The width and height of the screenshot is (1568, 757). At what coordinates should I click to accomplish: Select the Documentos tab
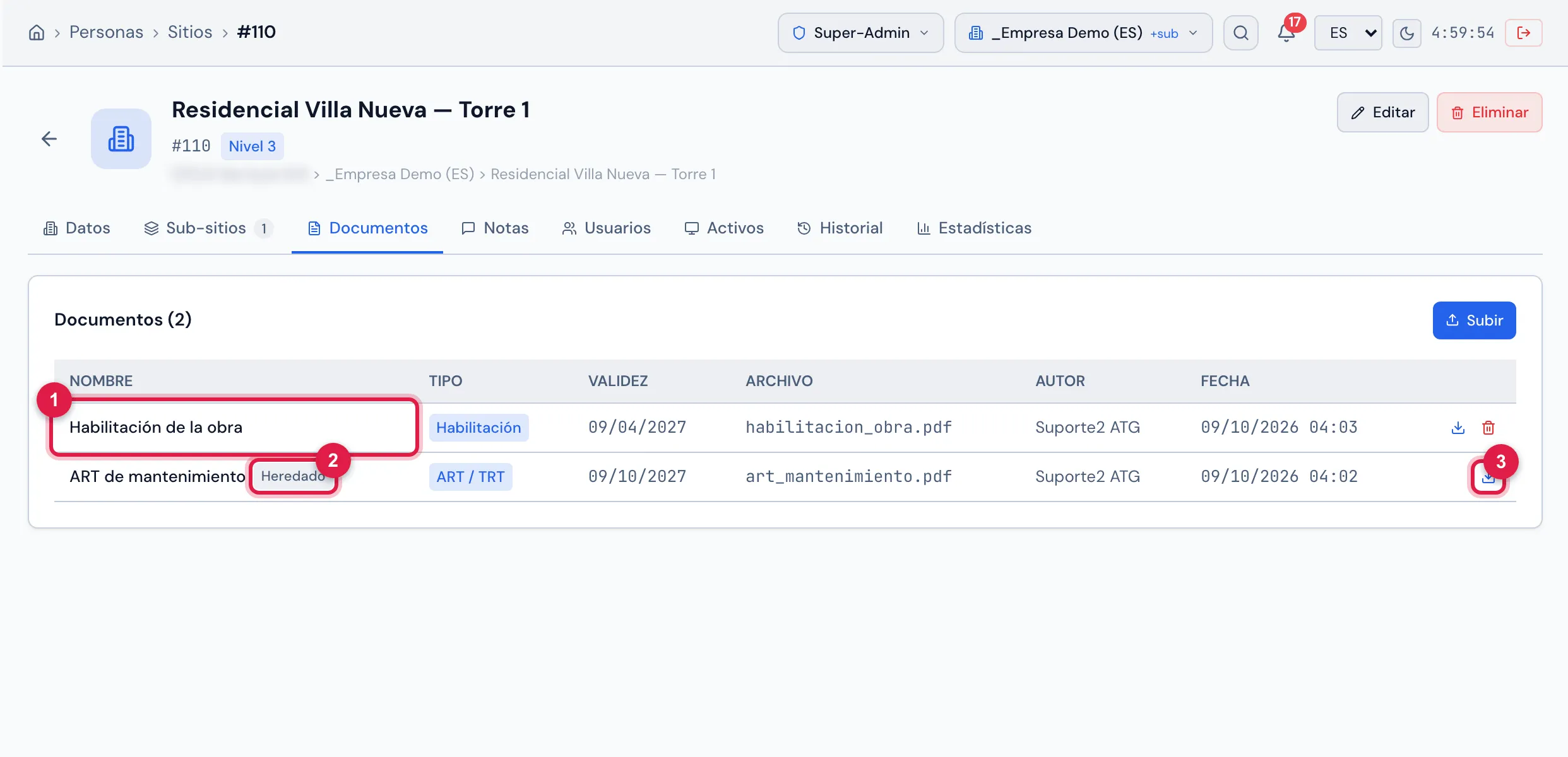pyautogui.click(x=367, y=228)
